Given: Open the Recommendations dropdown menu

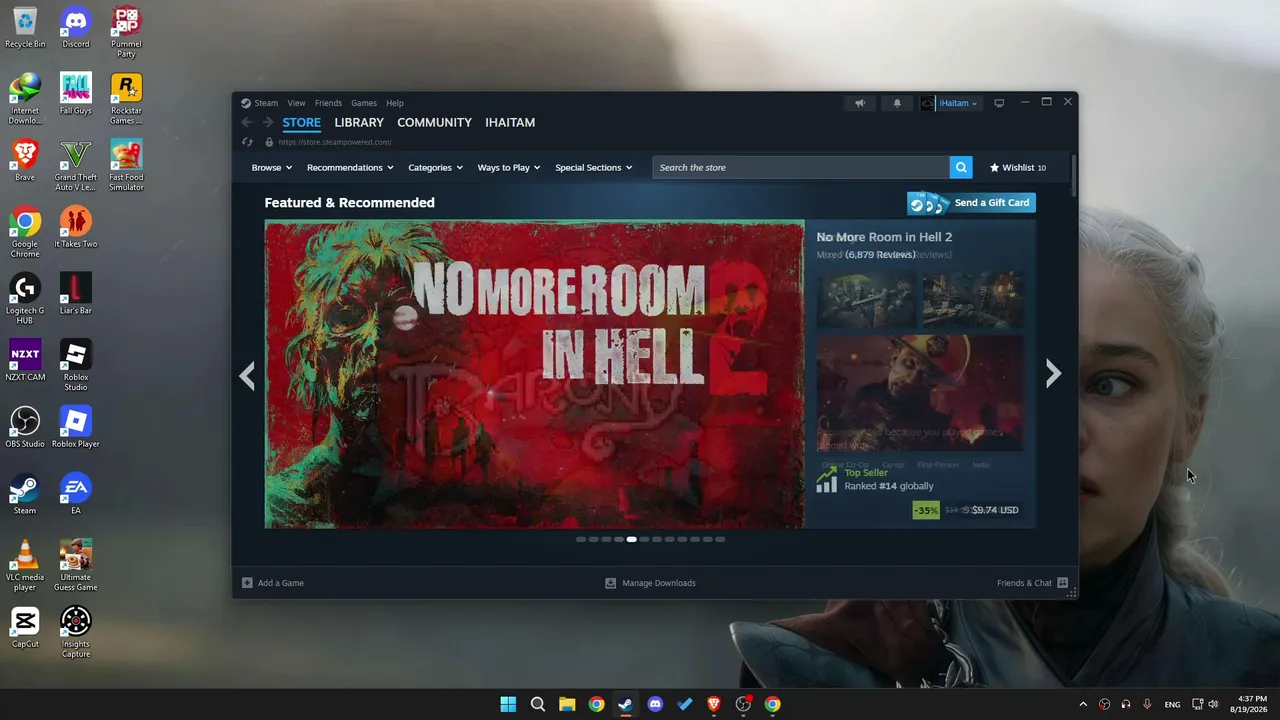Looking at the screenshot, I should (x=350, y=168).
